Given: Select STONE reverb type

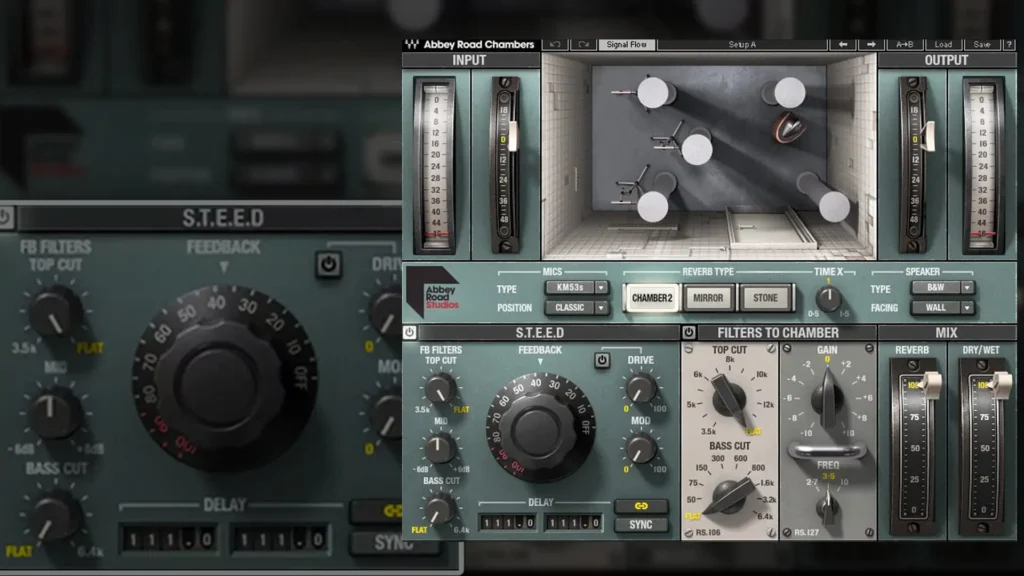Looking at the screenshot, I should [765, 298].
